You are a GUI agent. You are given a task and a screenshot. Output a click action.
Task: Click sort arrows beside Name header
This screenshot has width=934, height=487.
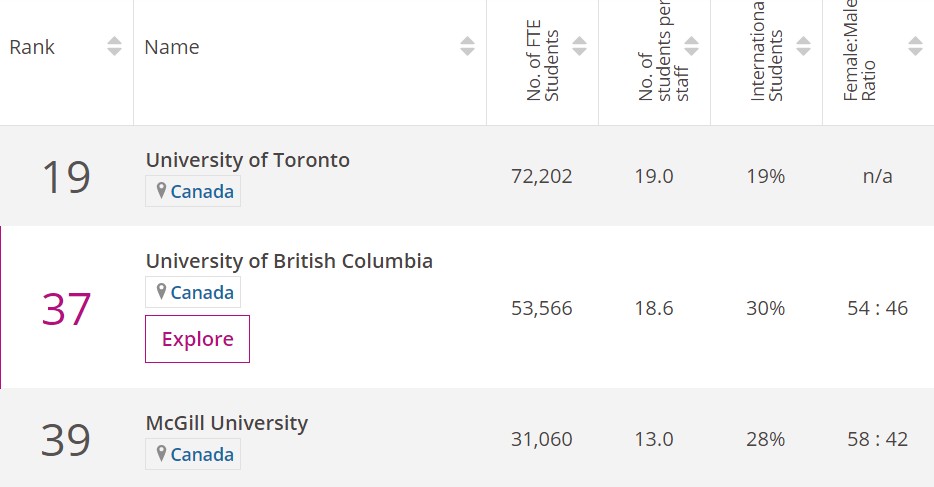pyautogui.click(x=467, y=46)
